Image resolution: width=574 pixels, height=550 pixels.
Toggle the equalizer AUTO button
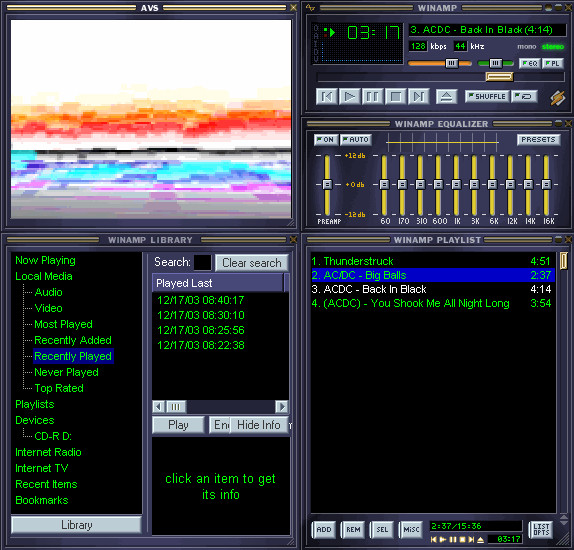(x=356, y=140)
